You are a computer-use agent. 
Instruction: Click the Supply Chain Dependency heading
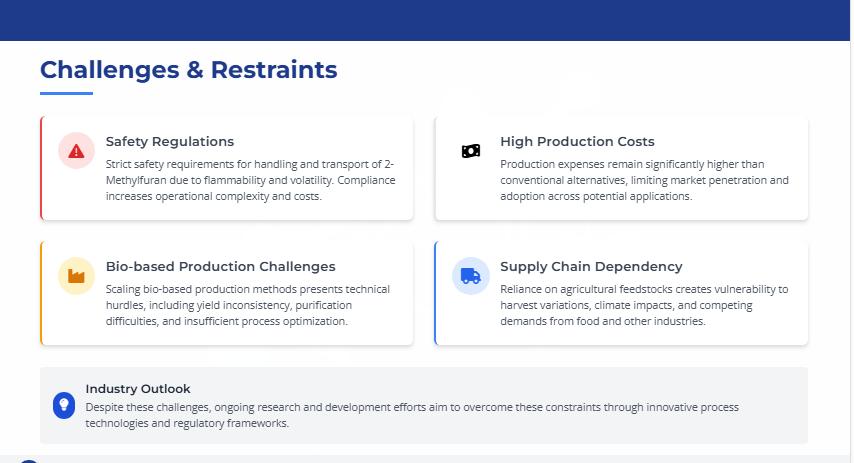pyautogui.click(x=591, y=267)
